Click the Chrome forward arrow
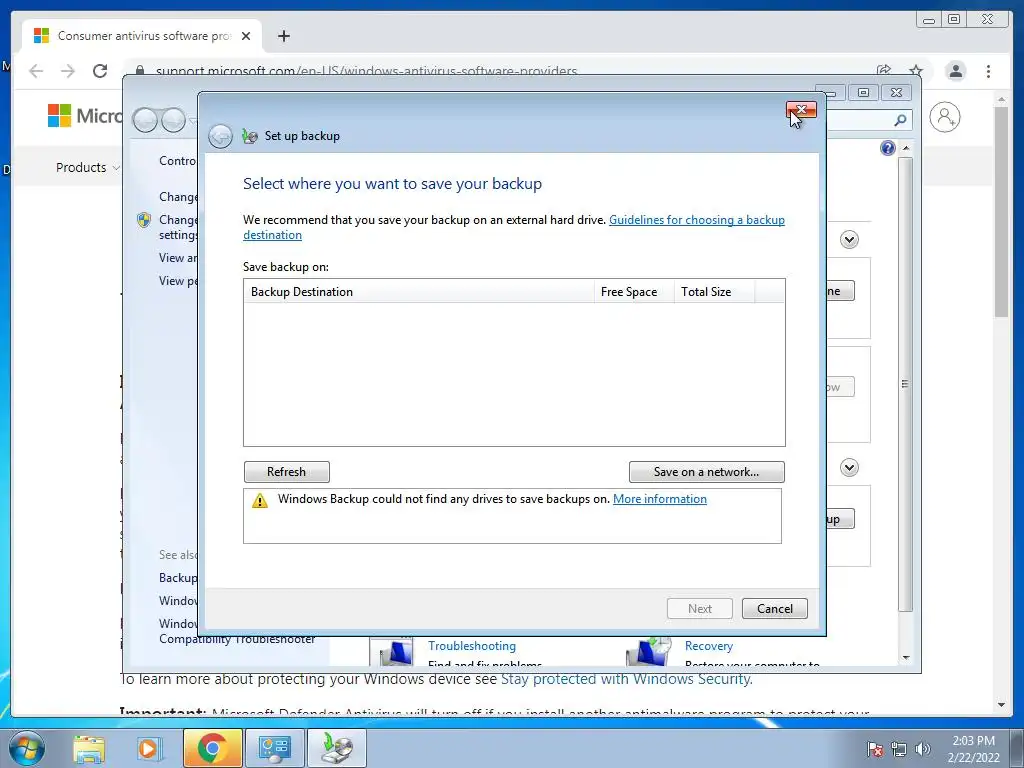1024x768 pixels. click(x=68, y=71)
